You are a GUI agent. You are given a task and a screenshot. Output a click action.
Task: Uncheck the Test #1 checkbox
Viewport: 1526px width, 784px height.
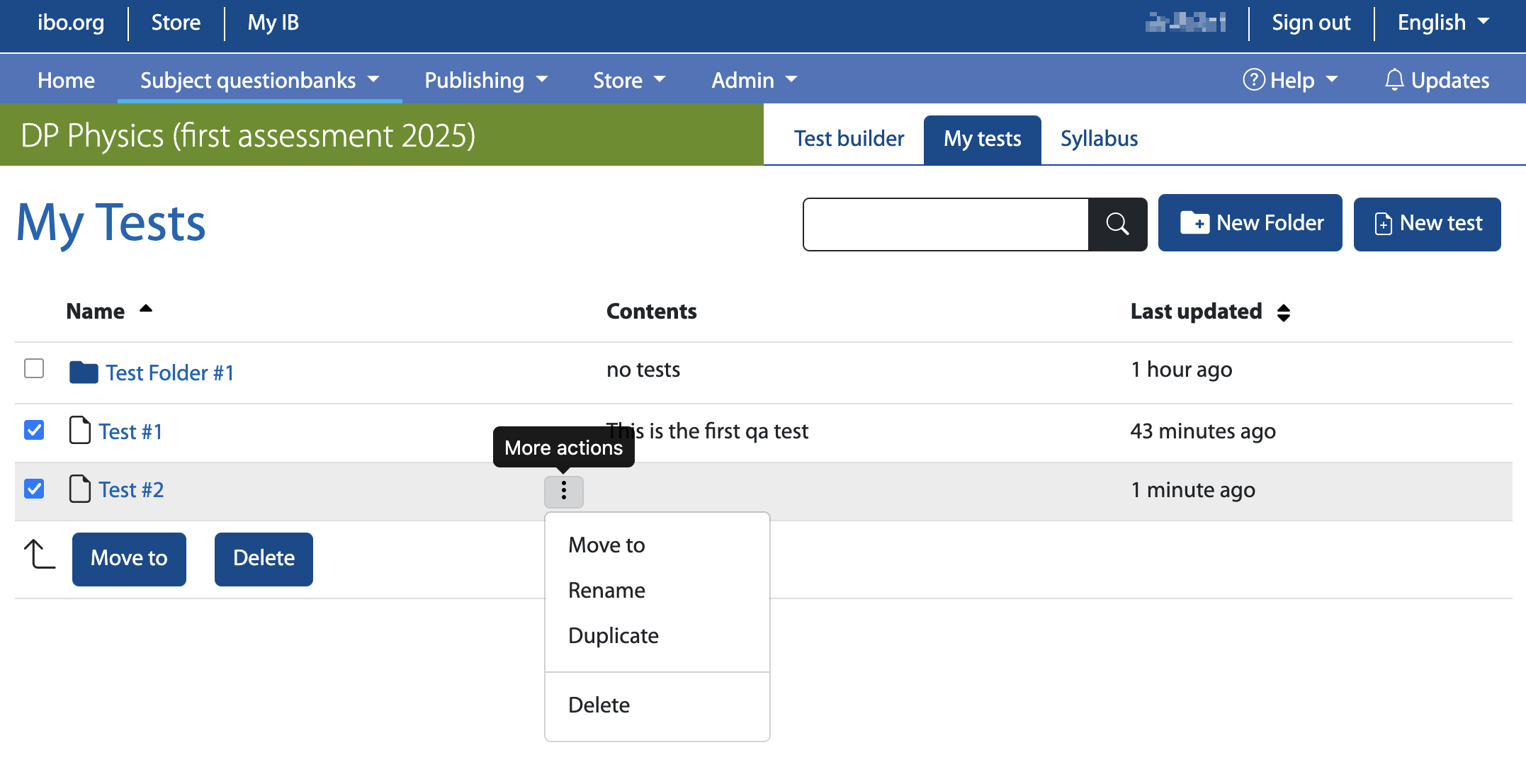click(34, 430)
